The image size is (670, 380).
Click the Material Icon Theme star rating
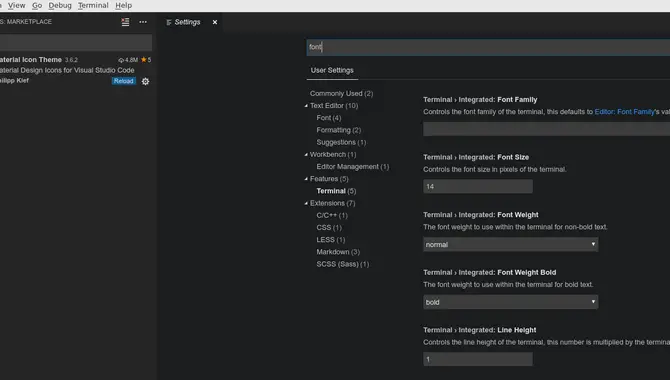point(146,60)
